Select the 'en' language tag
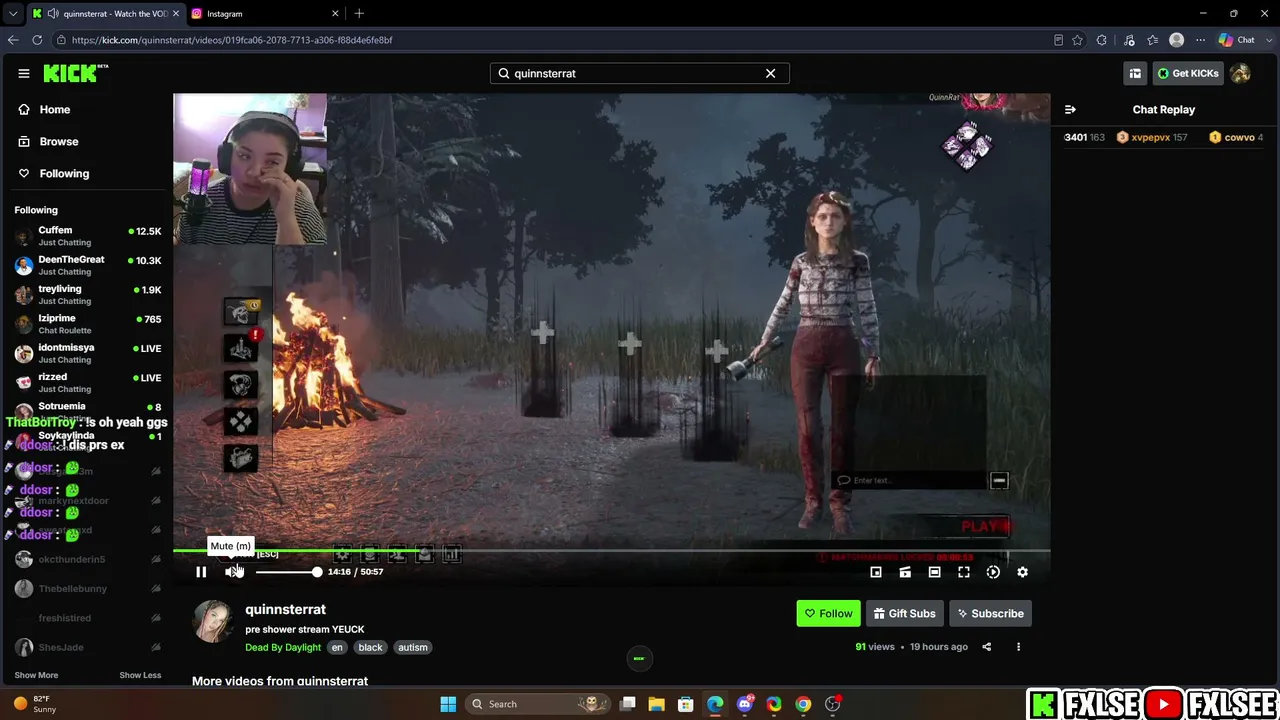The height and width of the screenshot is (720, 1280). 337,648
